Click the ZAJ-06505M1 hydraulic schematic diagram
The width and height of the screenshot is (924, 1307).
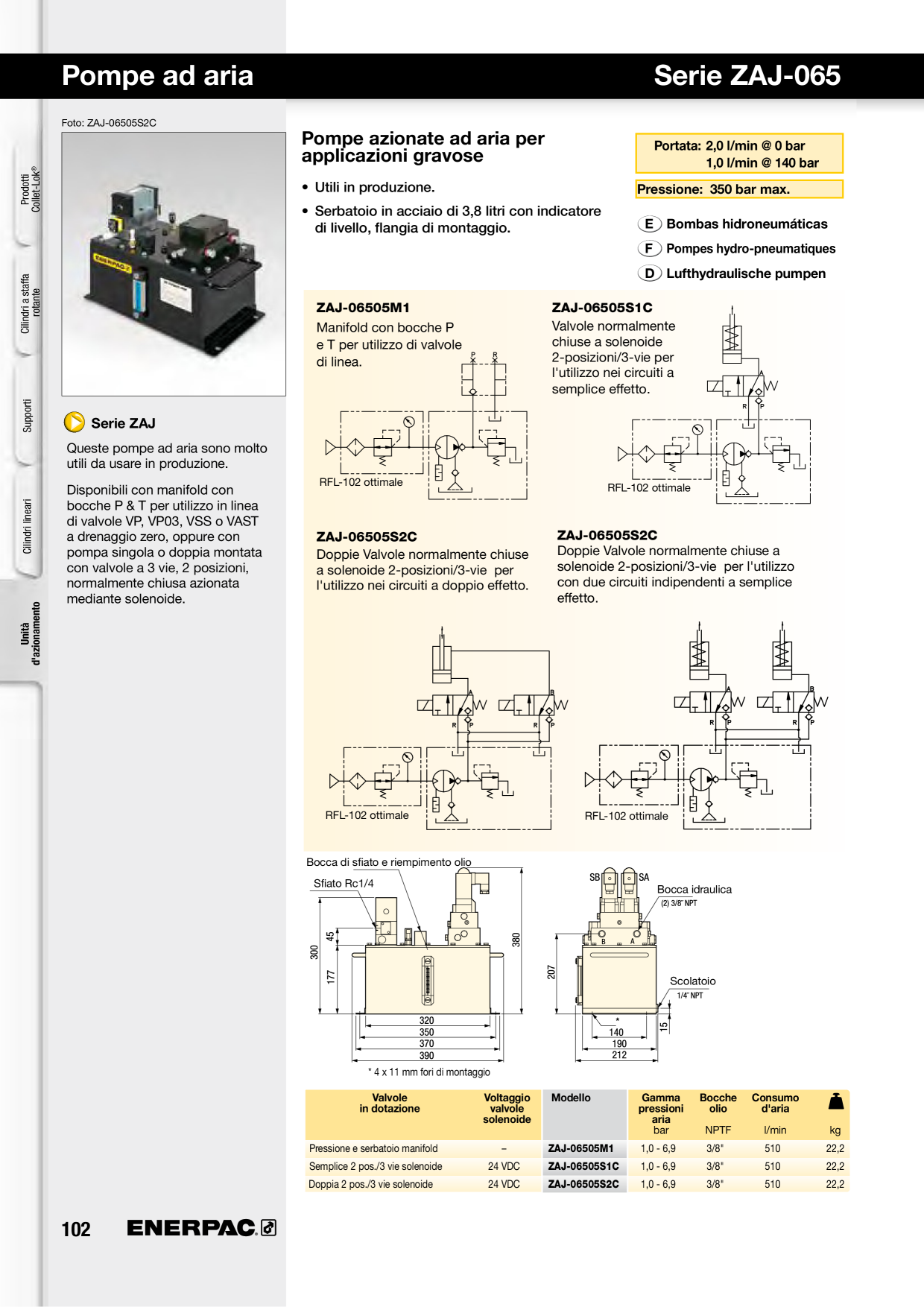(x=425, y=426)
